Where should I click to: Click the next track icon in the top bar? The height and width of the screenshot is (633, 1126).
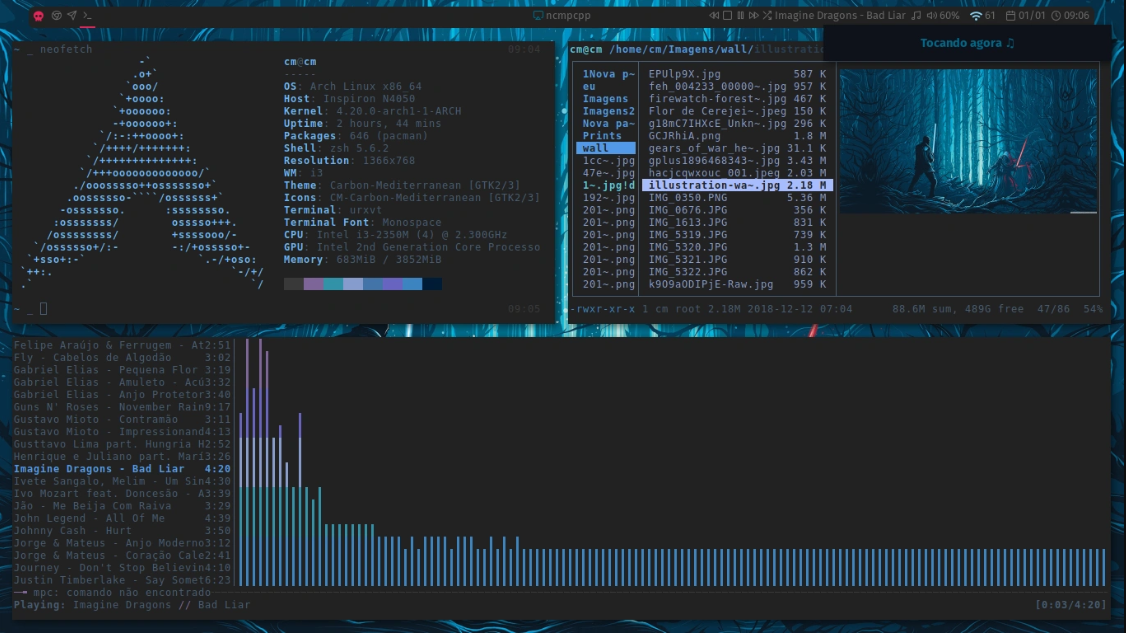(x=754, y=15)
